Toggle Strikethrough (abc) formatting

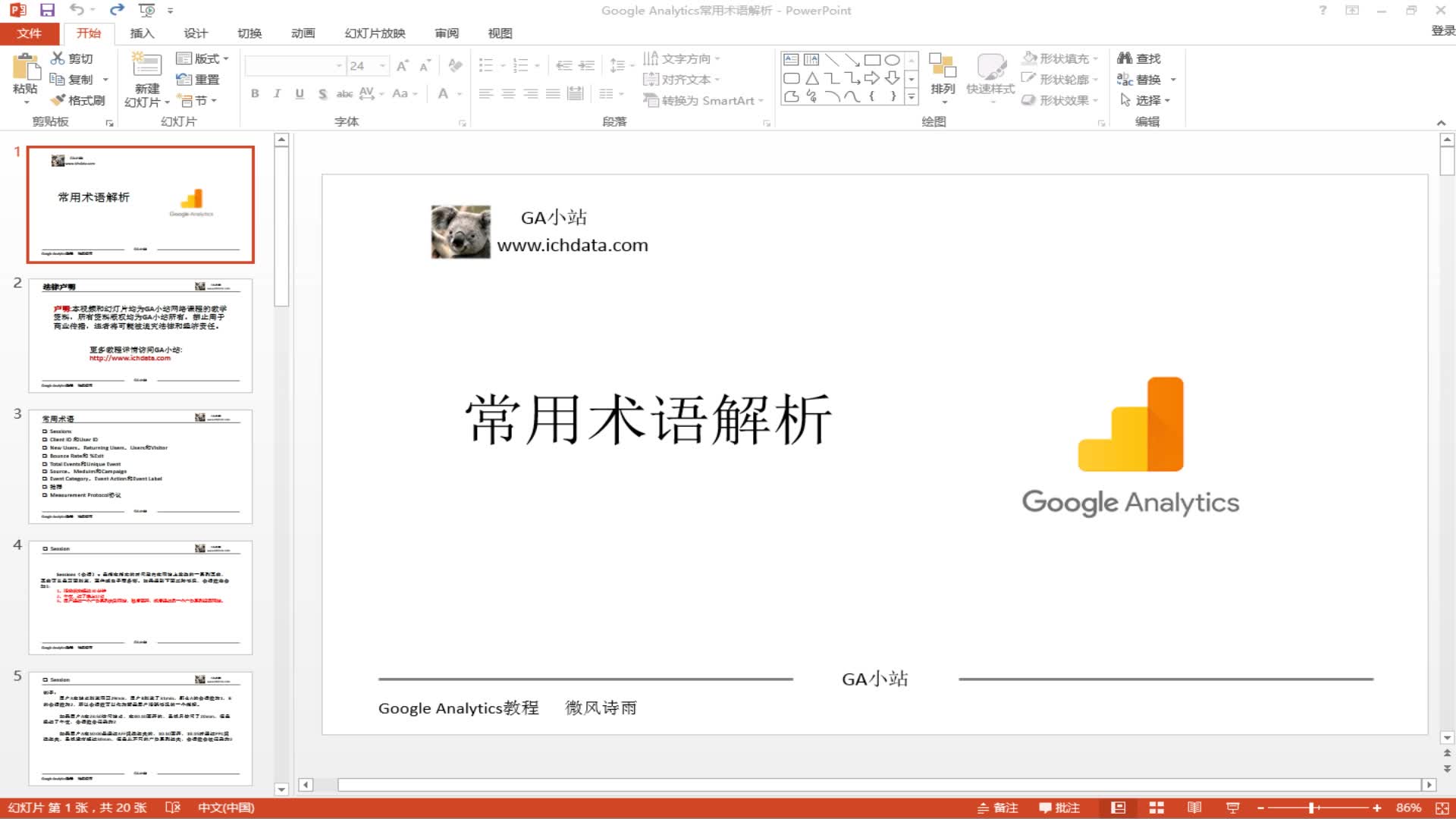[344, 93]
